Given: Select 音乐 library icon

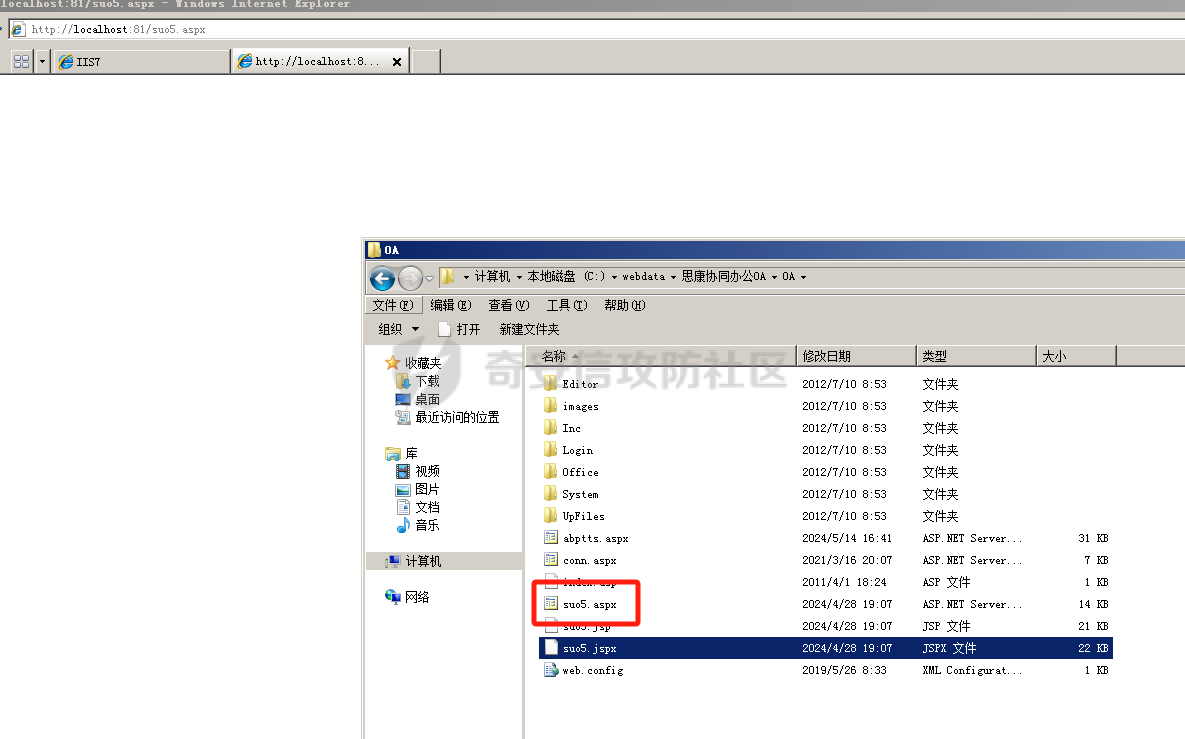Looking at the screenshot, I should [404, 525].
